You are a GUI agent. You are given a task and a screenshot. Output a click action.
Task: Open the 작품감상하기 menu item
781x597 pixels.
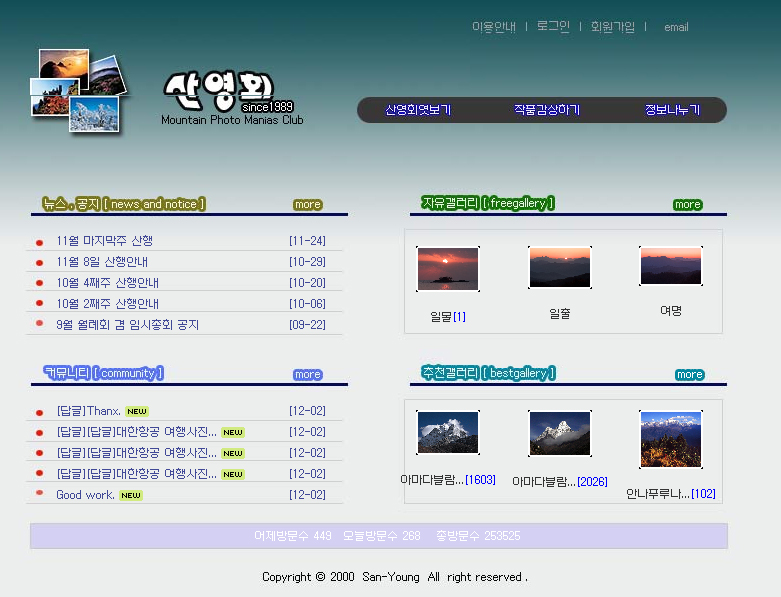(x=546, y=110)
